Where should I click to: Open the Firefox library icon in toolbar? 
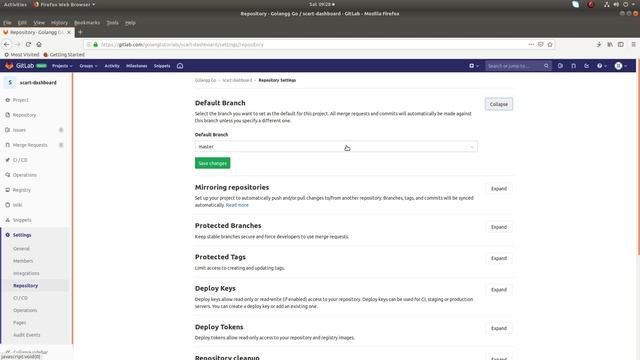[x=610, y=44]
